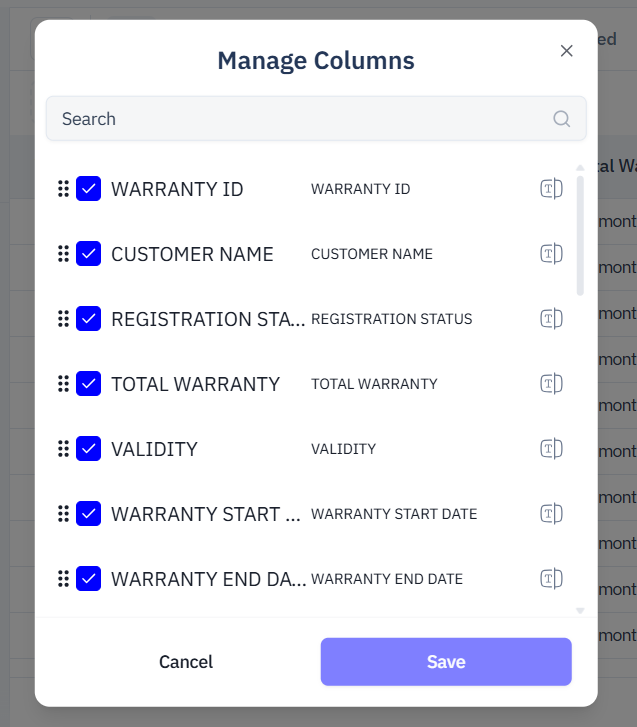Viewport: 637px width, 727px height.
Task: Click drag handle of TOTAL WARRANTY row
Action: (64, 383)
